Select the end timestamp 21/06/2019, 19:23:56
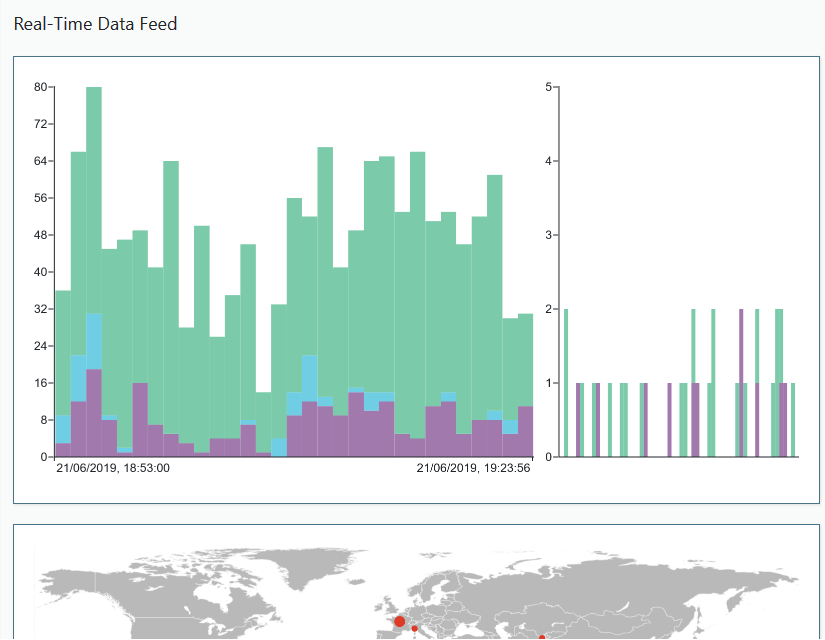Viewport: 825px width, 640px height. (x=474, y=467)
